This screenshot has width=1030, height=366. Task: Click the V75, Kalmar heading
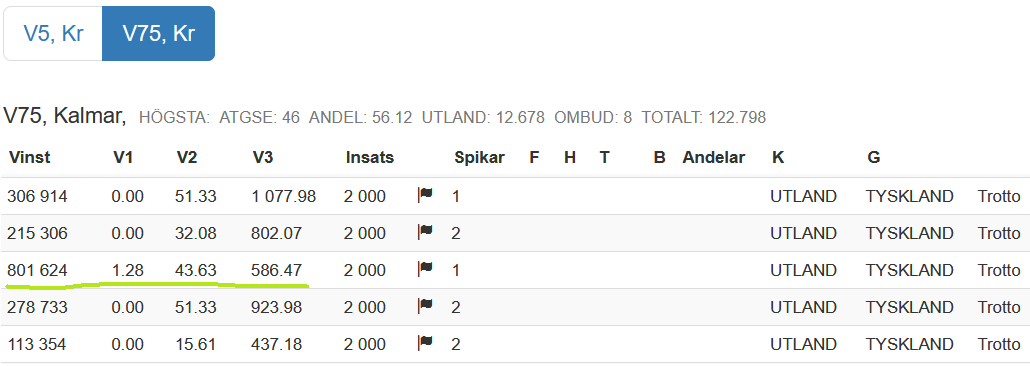pyautogui.click(x=64, y=116)
